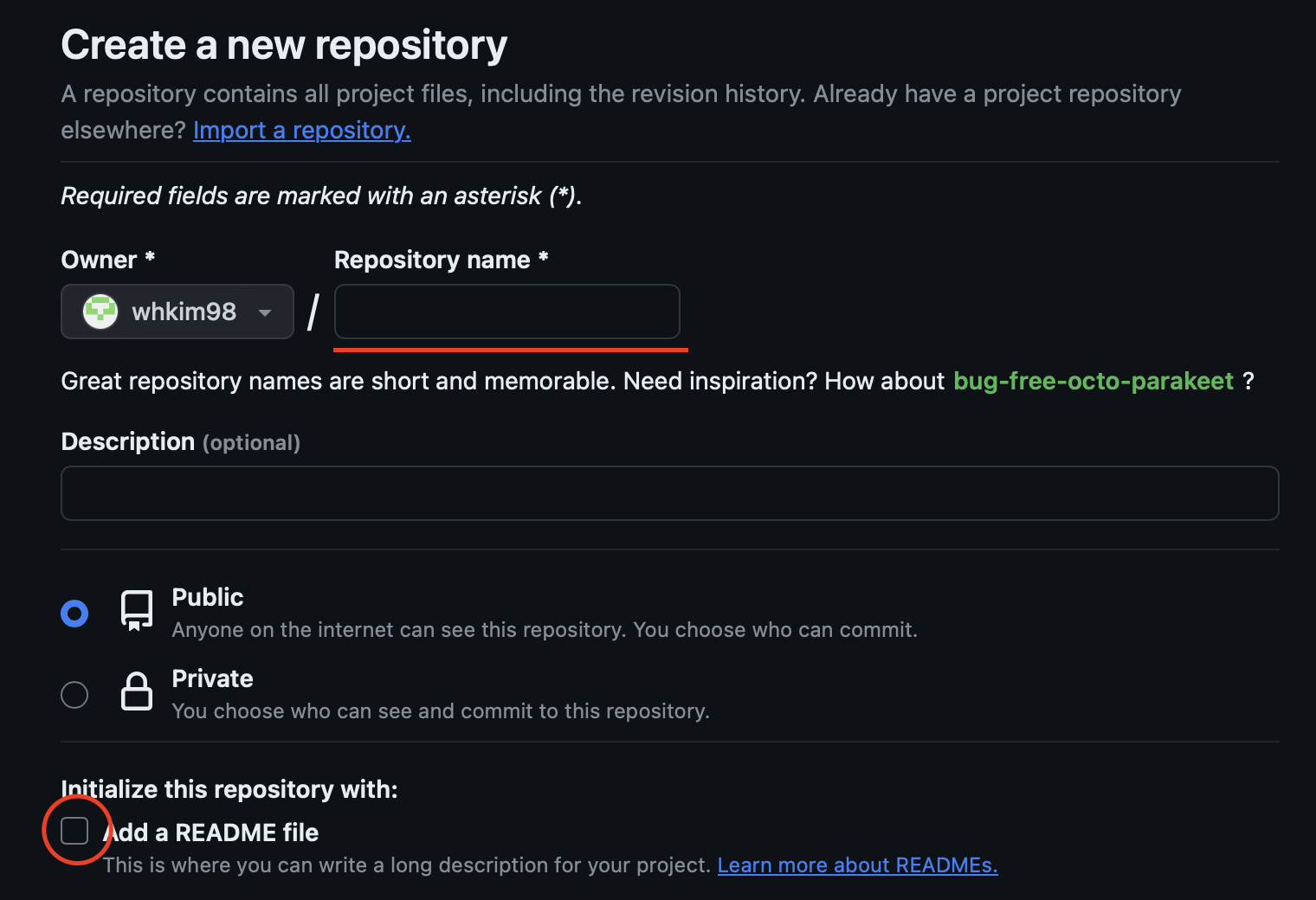This screenshot has width=1316, height=900.
Task: Check the Add a README file checkbox
Action: (x=74, y=831)
